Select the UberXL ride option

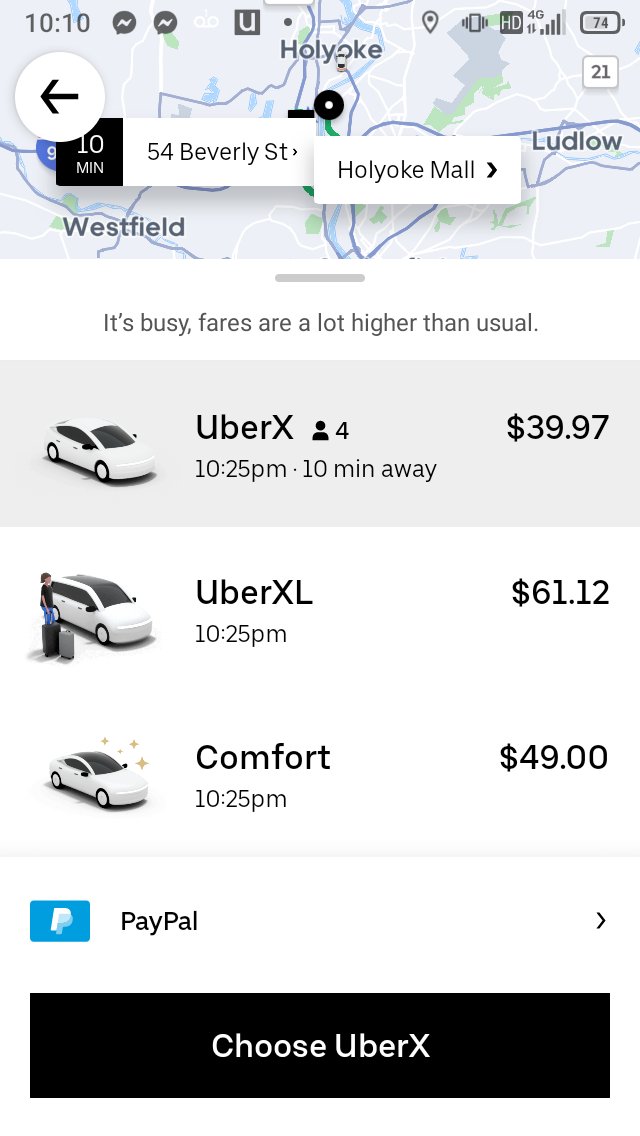coord(320,608)
